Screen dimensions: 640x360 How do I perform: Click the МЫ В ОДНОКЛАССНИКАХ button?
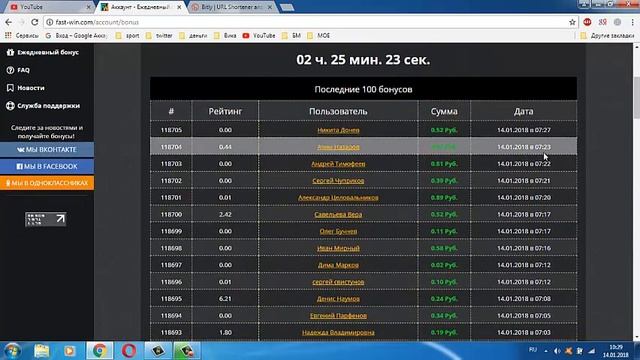(x=47, y=183)
